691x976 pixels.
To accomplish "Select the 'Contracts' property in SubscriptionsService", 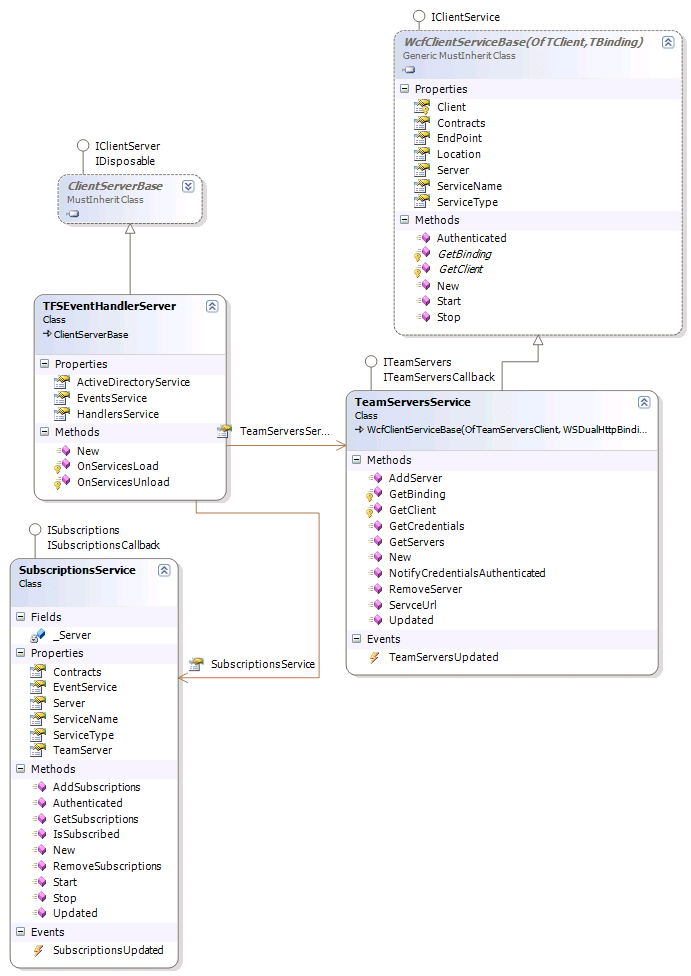I will (77, 672).
